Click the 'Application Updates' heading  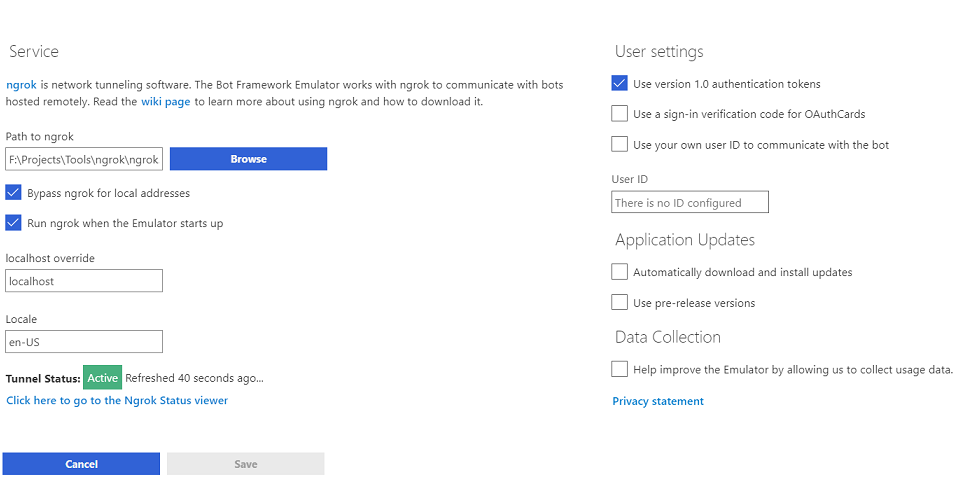[x=685, y=240]
